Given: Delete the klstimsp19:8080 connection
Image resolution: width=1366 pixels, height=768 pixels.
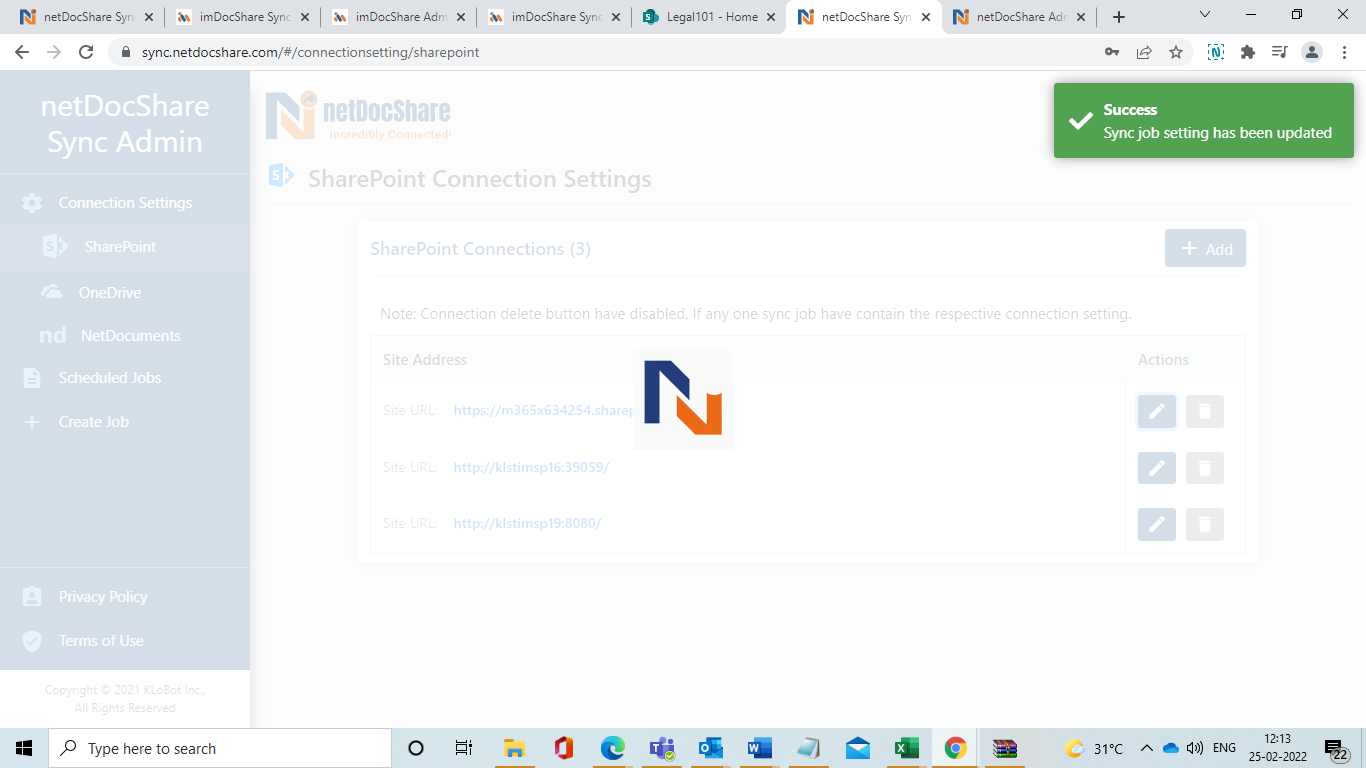Looking at the screenshot, I should pyautogui.click(x=1205, y=524).
